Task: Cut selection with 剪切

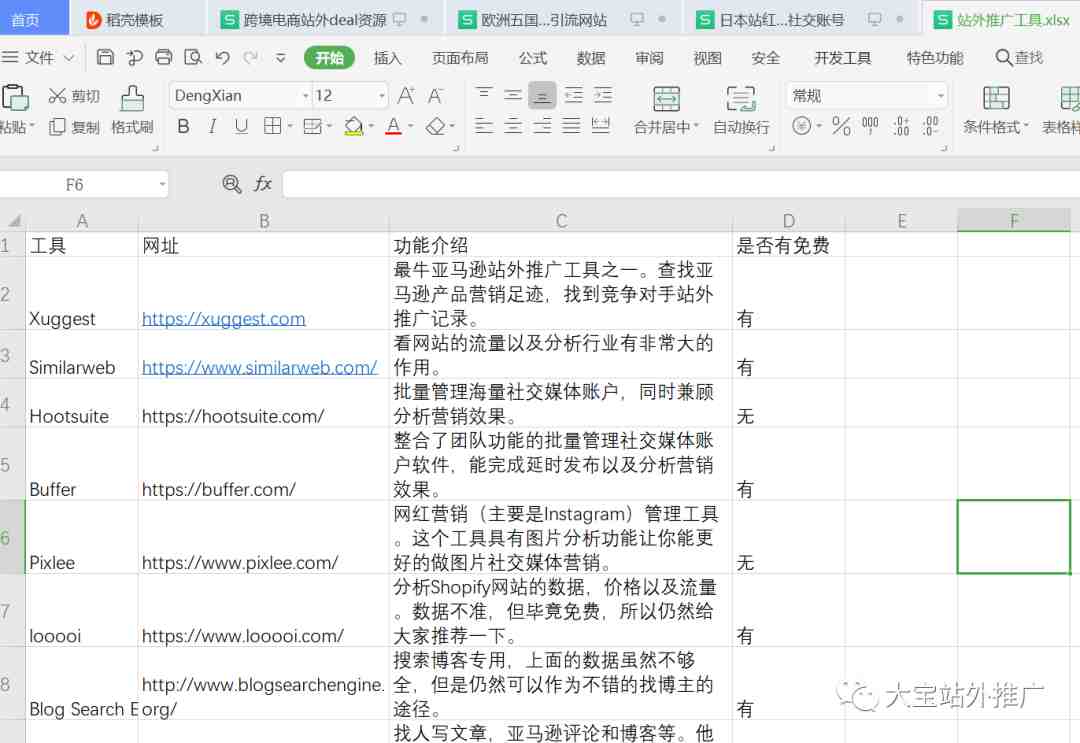Action: (x=74, y=96)
